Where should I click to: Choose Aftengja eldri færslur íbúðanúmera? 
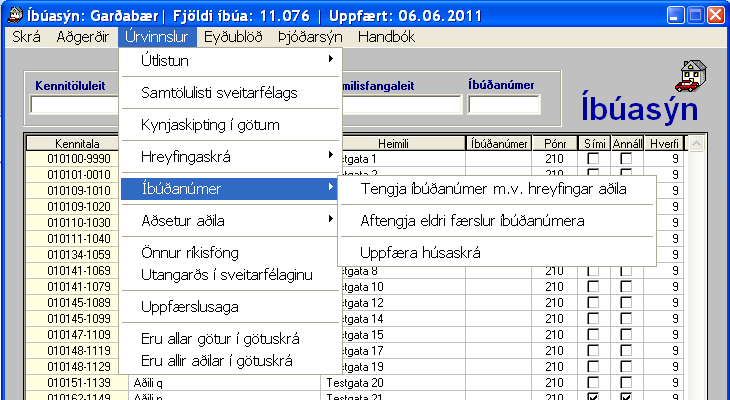pos(497,221)
